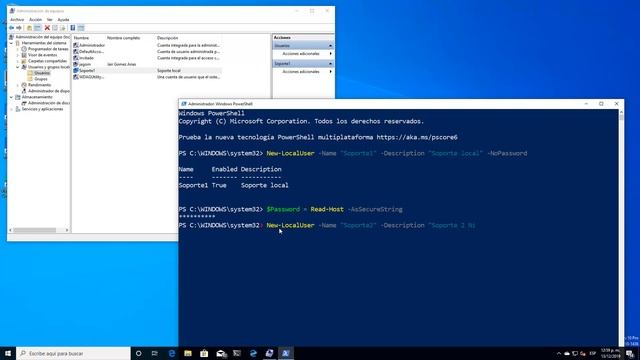Open the Archivo menu
Image resolution: width=640 pixels, height=360 pixels.
17,20
